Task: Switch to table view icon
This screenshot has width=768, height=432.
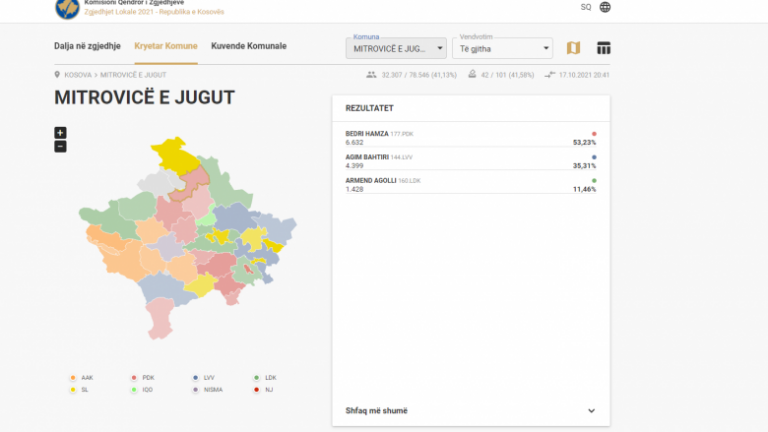Action: [603, 48]
